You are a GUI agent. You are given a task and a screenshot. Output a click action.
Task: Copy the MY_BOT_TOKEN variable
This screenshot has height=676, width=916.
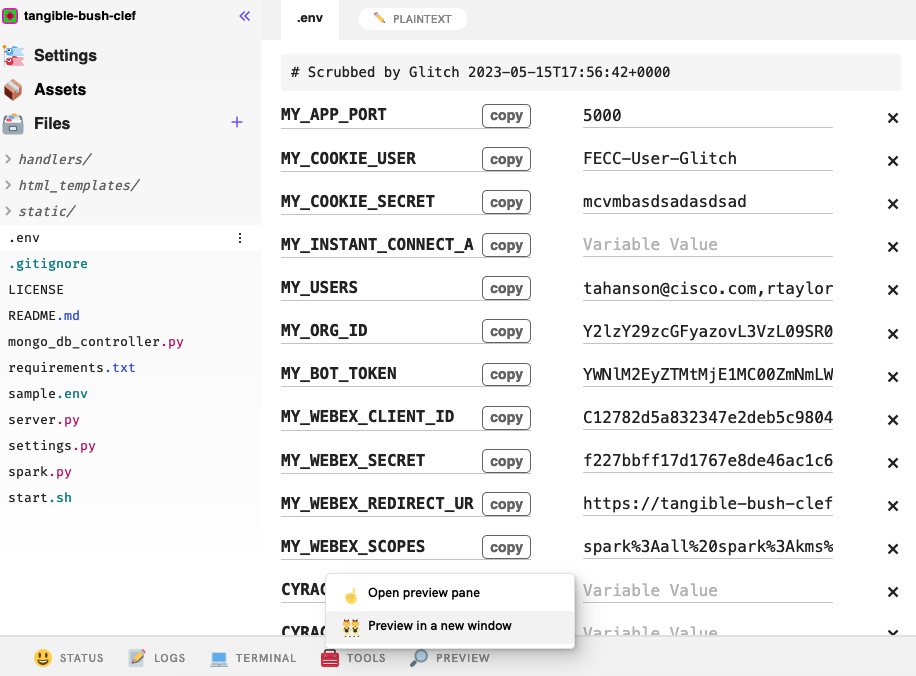click(506, 374)
